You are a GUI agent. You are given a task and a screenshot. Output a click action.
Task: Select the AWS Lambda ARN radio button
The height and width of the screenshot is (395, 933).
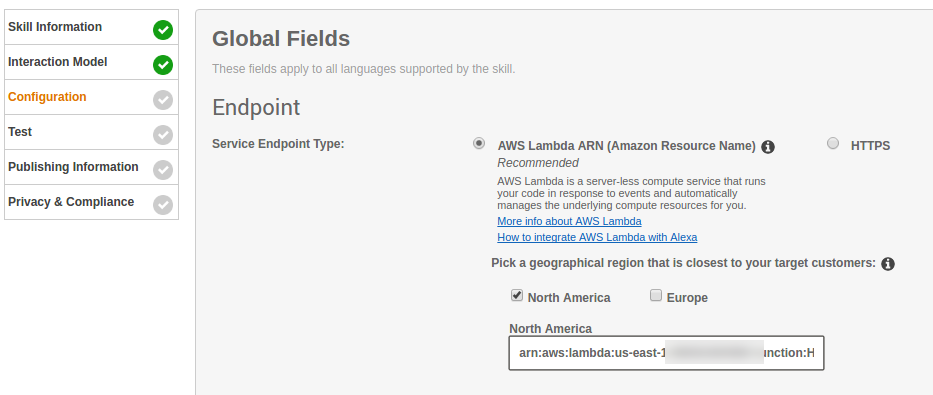pyautogui.click(x=479, y=143)
